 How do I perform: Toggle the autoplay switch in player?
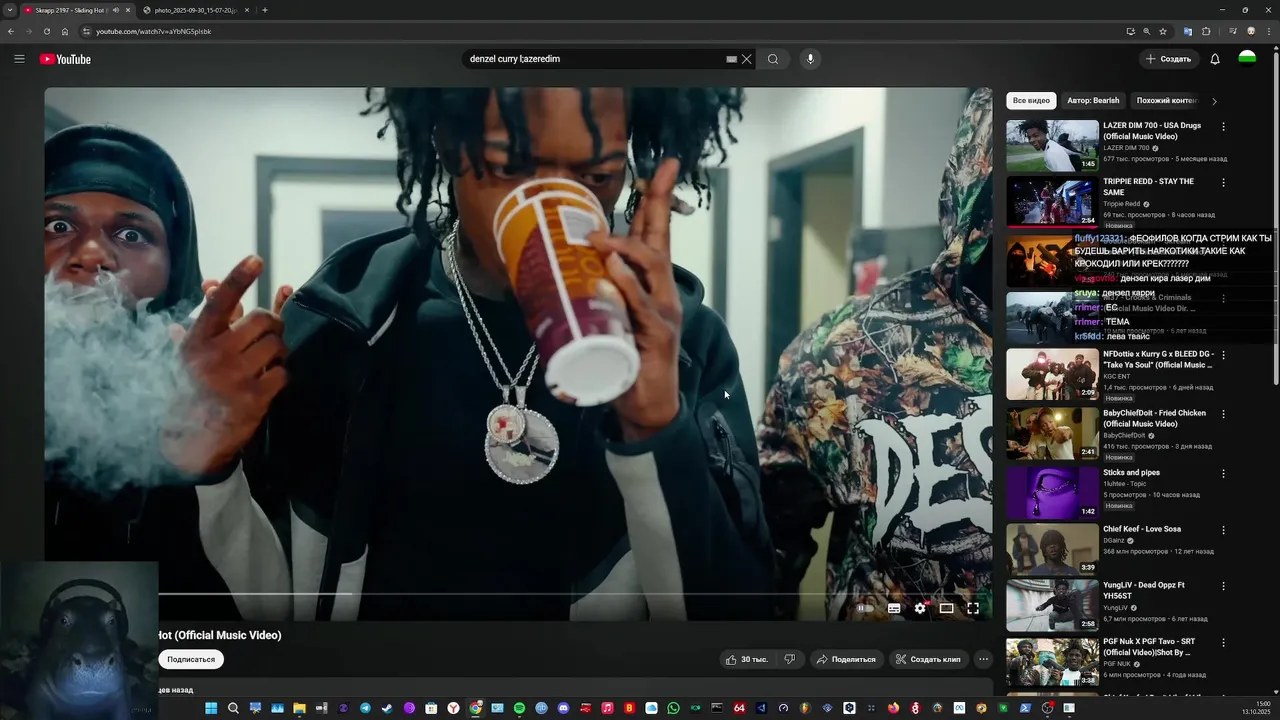click(x=865, y=608)
